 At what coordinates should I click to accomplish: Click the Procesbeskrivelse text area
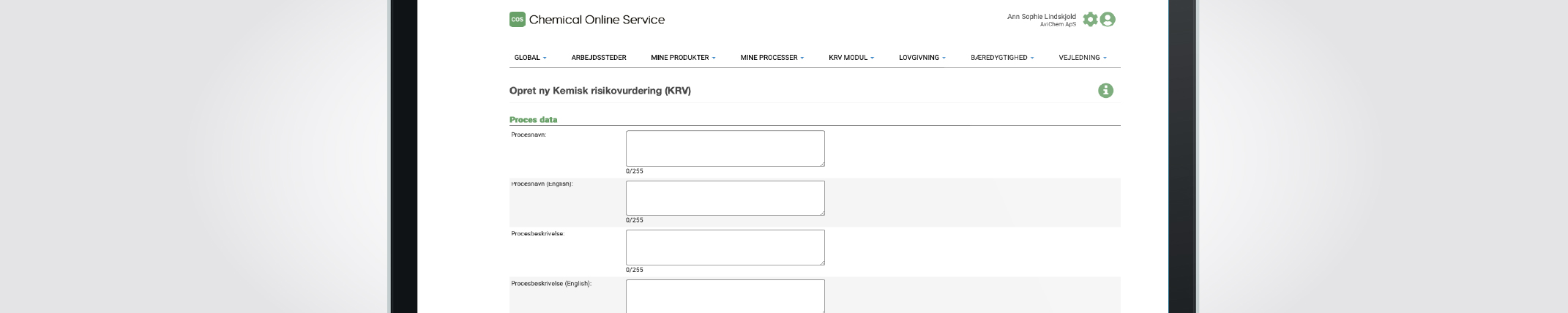725,247
